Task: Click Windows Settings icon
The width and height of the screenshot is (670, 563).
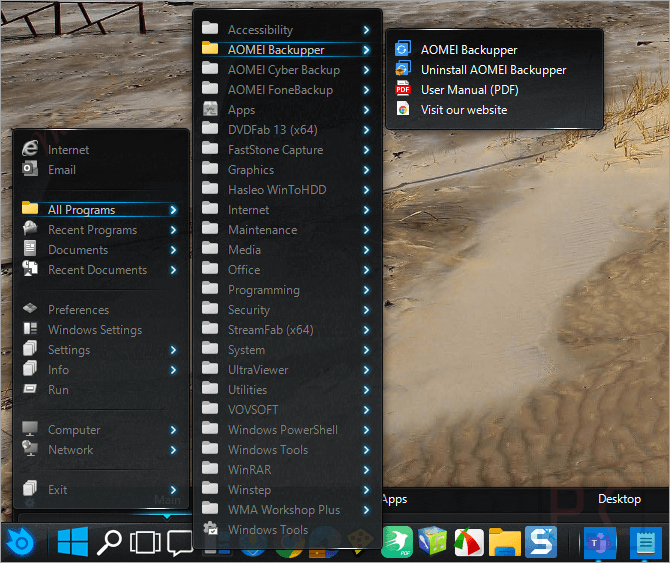Action: tap(30, 328)
